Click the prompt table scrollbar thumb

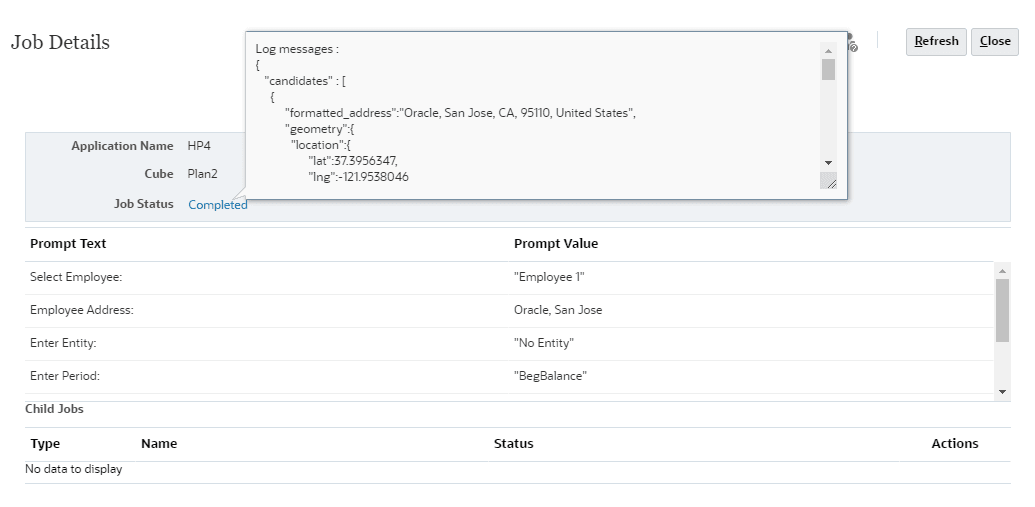1002,310
